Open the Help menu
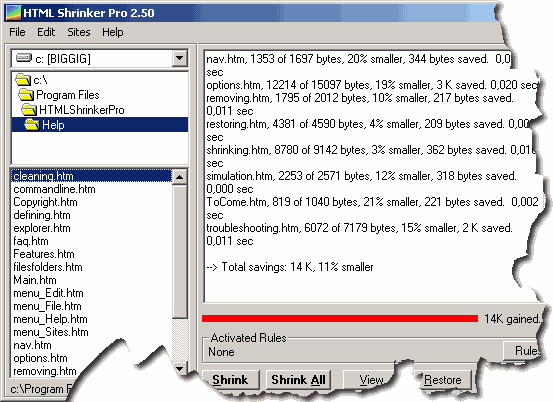This screenshot has width=553, height=402. [113, 32]
